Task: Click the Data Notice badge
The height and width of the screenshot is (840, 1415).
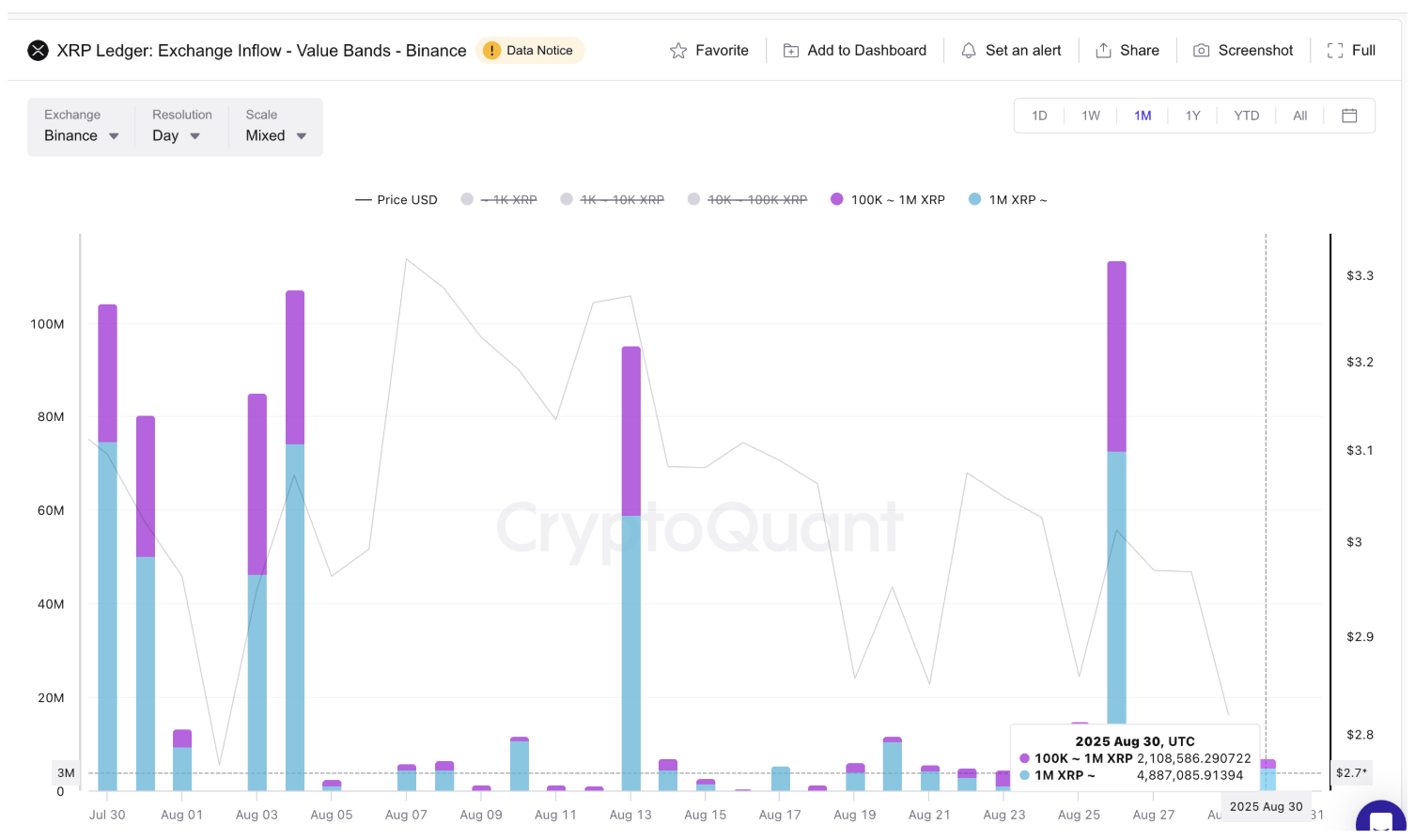Action: click(530, 51)
